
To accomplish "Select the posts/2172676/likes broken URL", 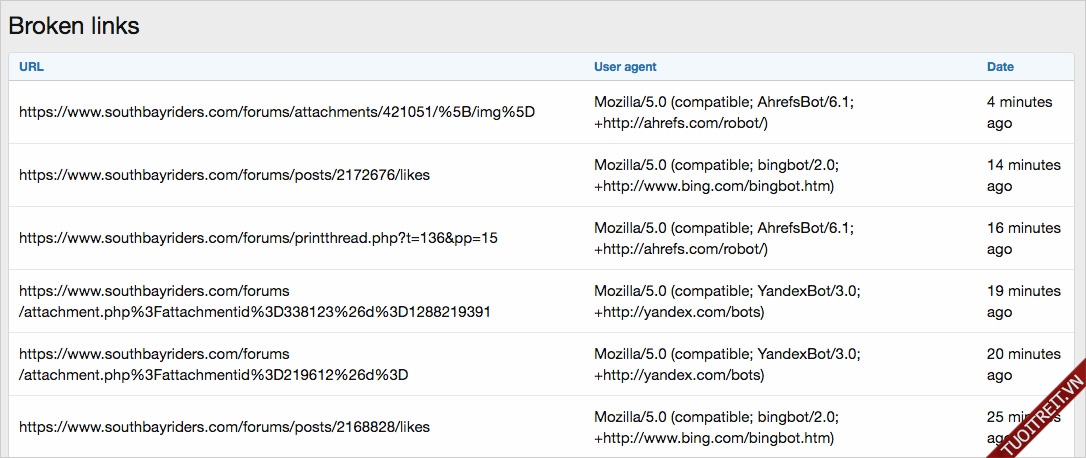I will [x=224, y=175].
